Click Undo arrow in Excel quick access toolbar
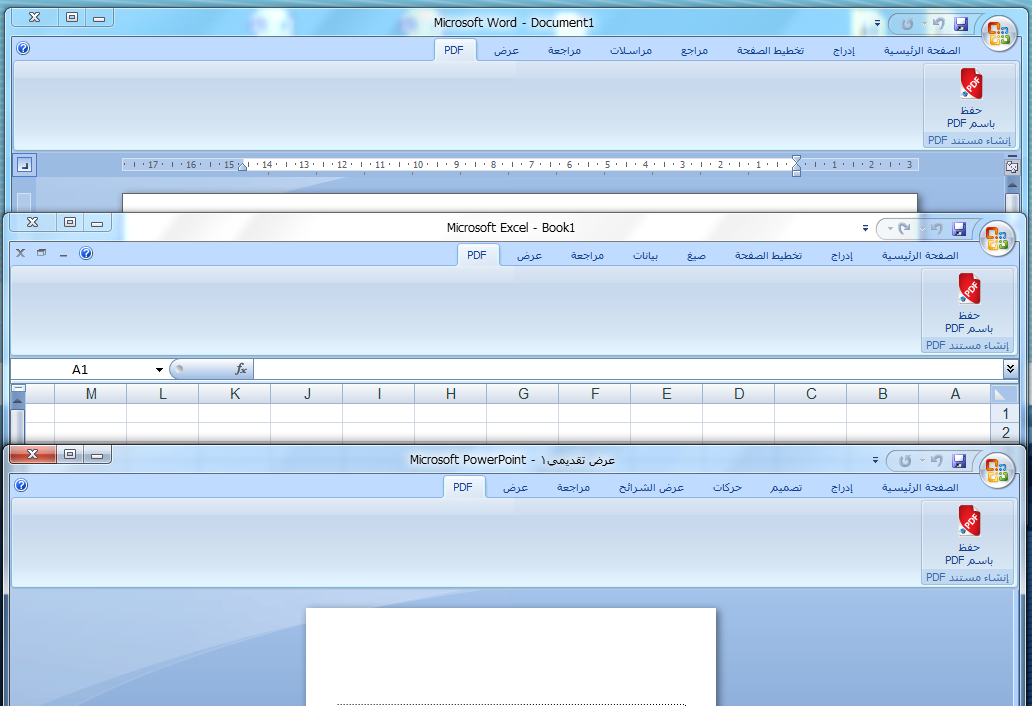Image resolution: width=1032 pixels, height=706 pixels. (936, 229)
